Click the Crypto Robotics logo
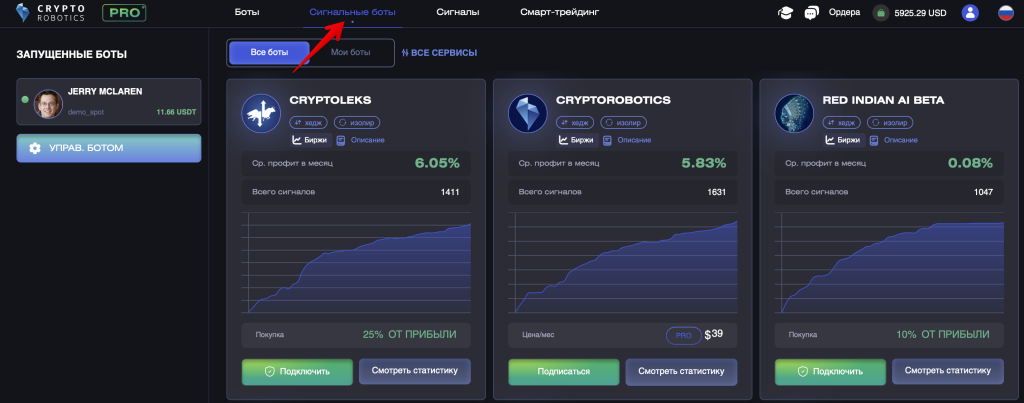 [x=50, y=12]
